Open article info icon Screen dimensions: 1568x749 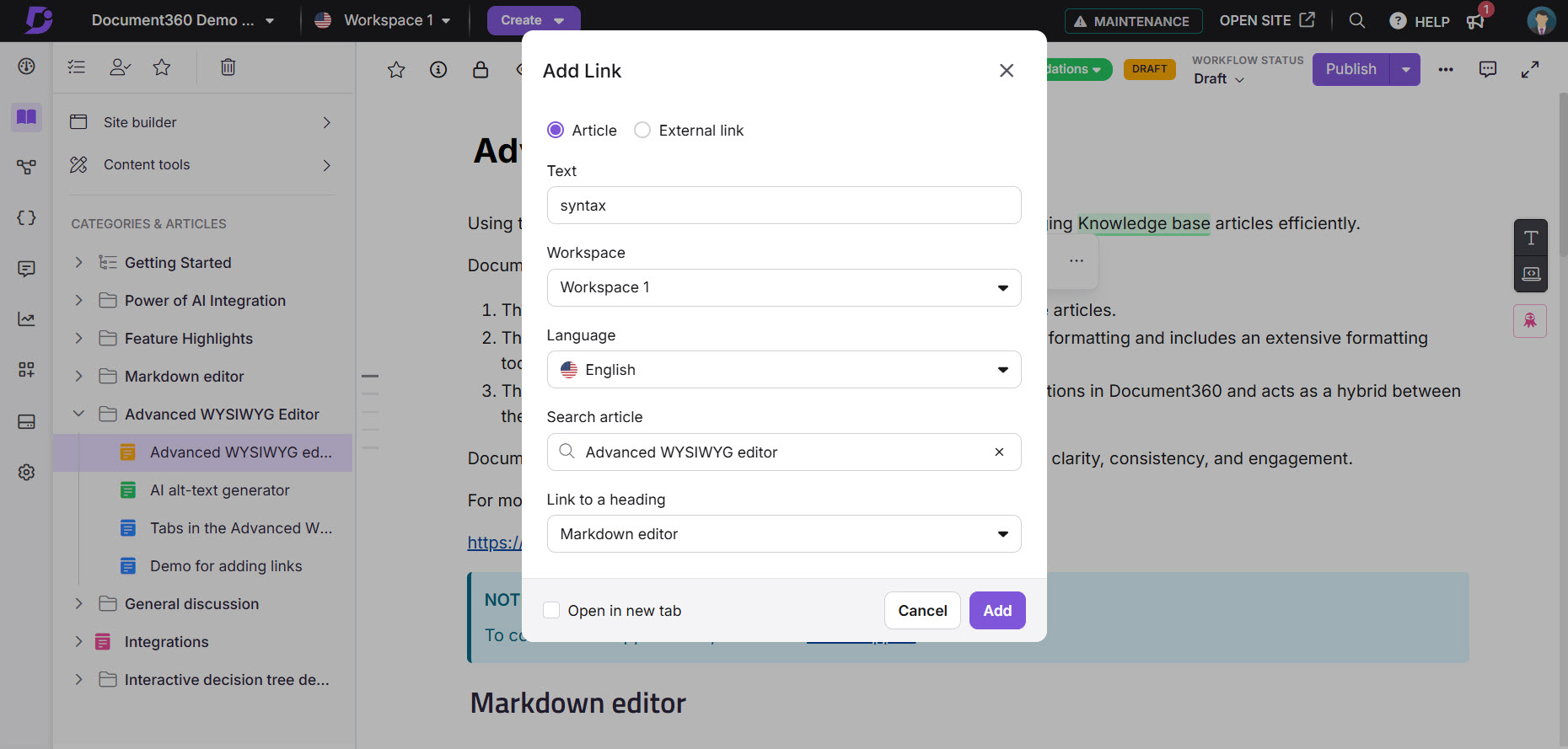click(x=438, y=69)
